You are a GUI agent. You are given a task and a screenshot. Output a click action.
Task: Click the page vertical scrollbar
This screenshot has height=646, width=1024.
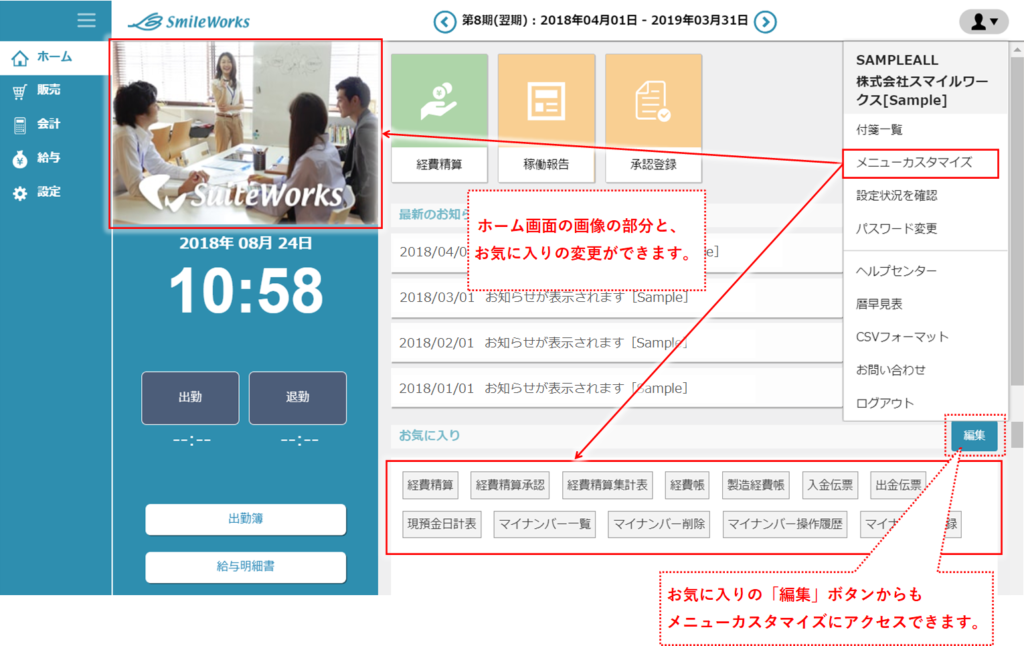point(1017,222)
